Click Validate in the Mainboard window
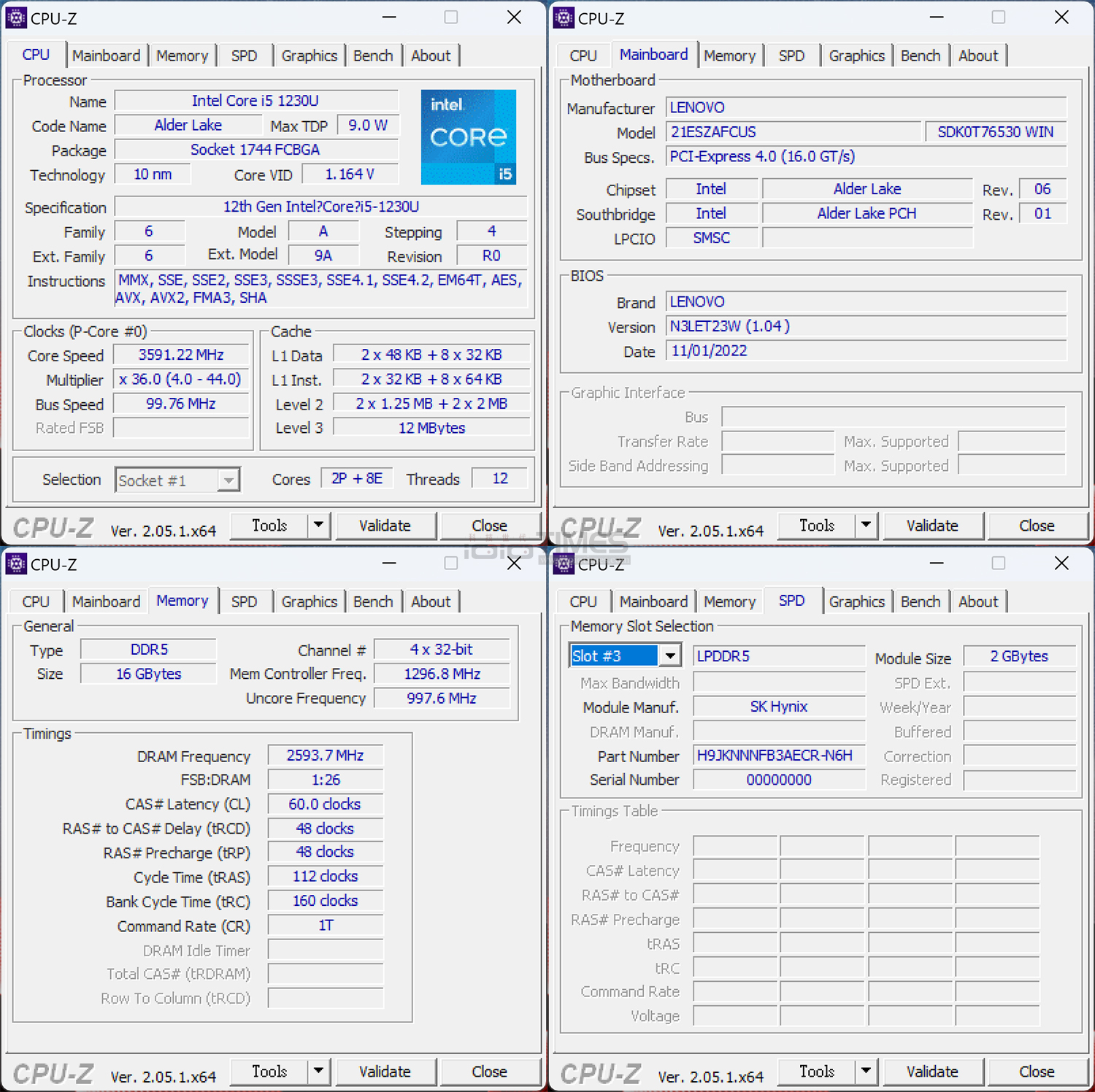The image size is (1095, 1092). [932, 526]
